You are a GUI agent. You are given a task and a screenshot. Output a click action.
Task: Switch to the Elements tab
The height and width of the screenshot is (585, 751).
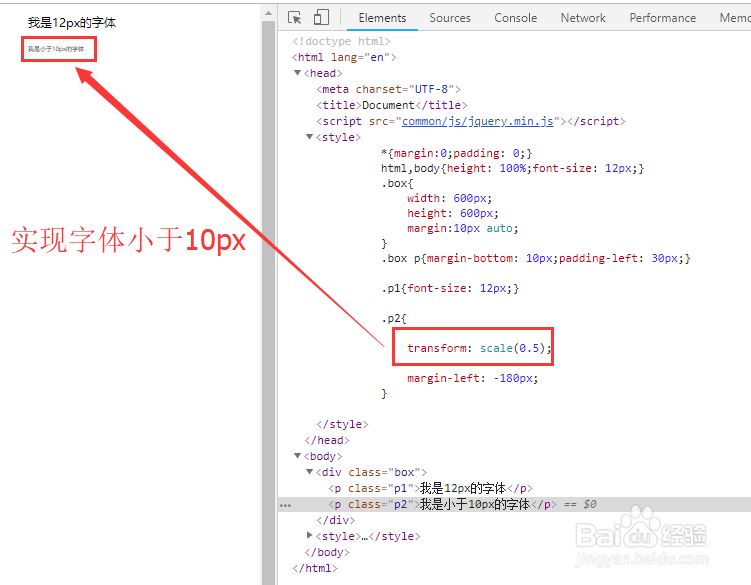382,18
